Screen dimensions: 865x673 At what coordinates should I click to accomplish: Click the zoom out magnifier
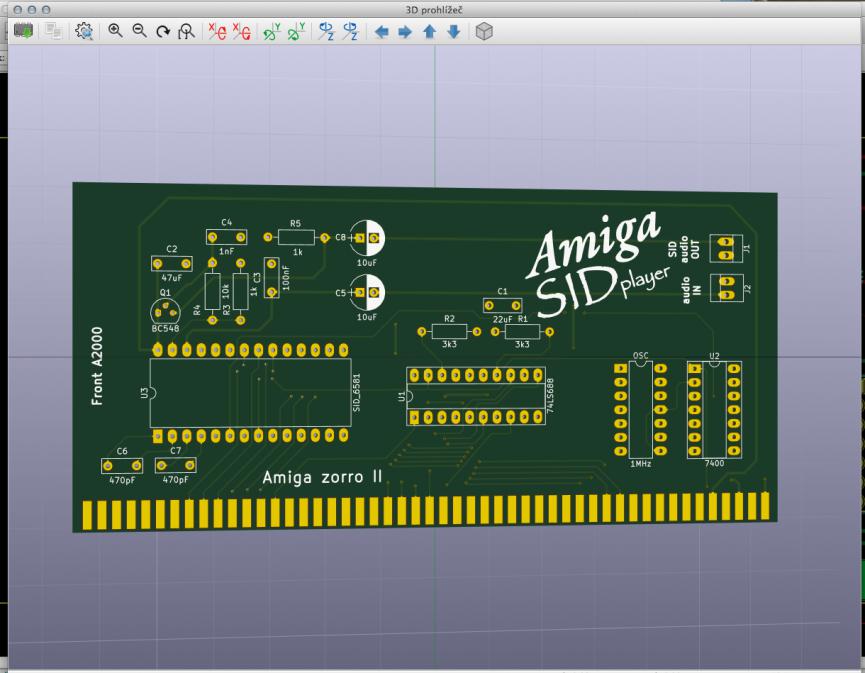[139, 32]
